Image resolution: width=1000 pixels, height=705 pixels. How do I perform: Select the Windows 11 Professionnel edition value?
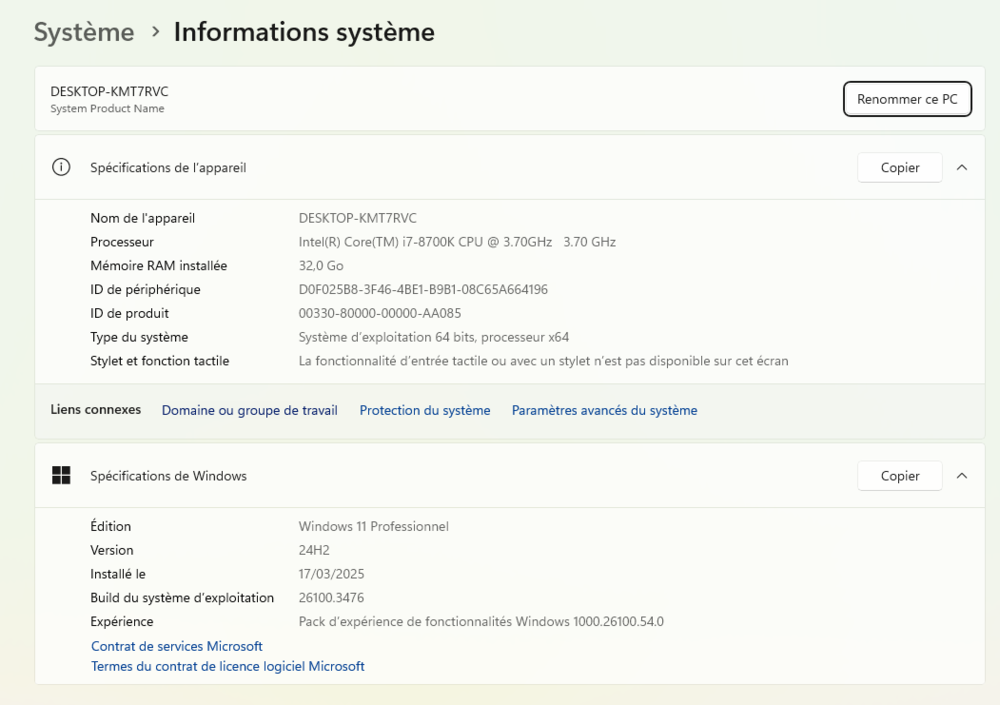click(x=373, y=526)
